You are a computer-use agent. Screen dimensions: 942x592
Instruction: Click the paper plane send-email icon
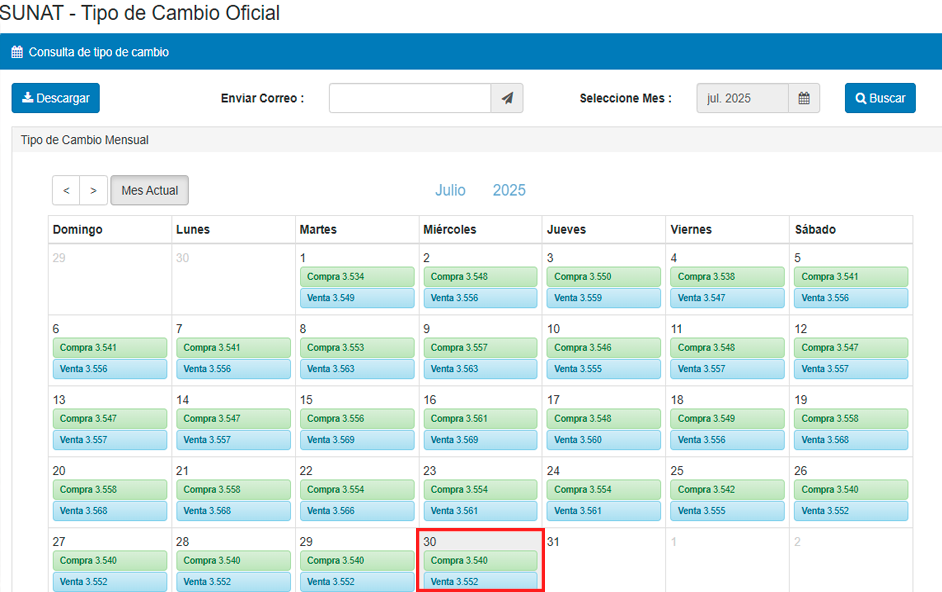(507, 98)
